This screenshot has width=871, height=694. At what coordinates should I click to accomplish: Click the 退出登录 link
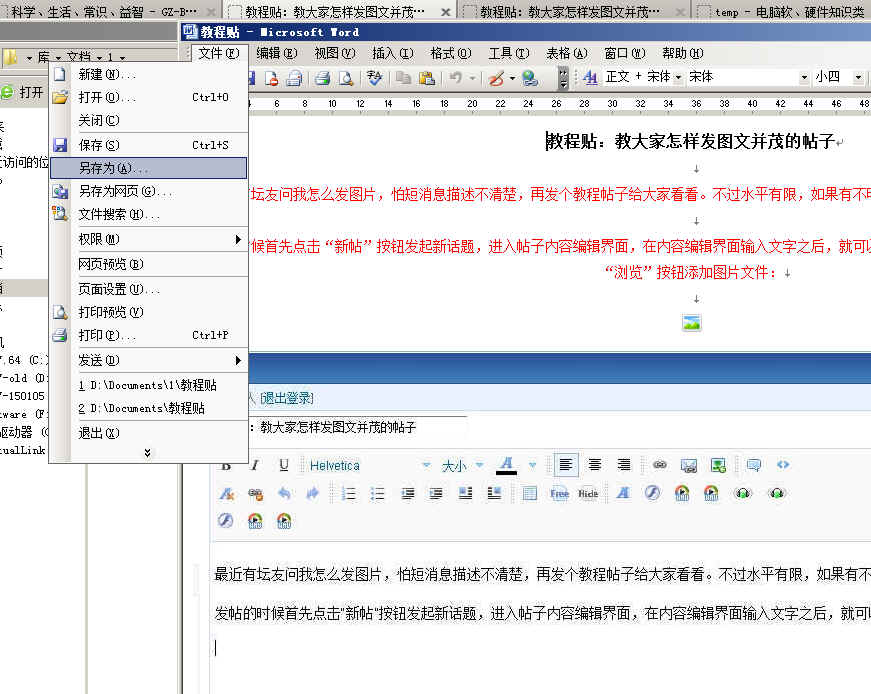click(x=286, y=398)
